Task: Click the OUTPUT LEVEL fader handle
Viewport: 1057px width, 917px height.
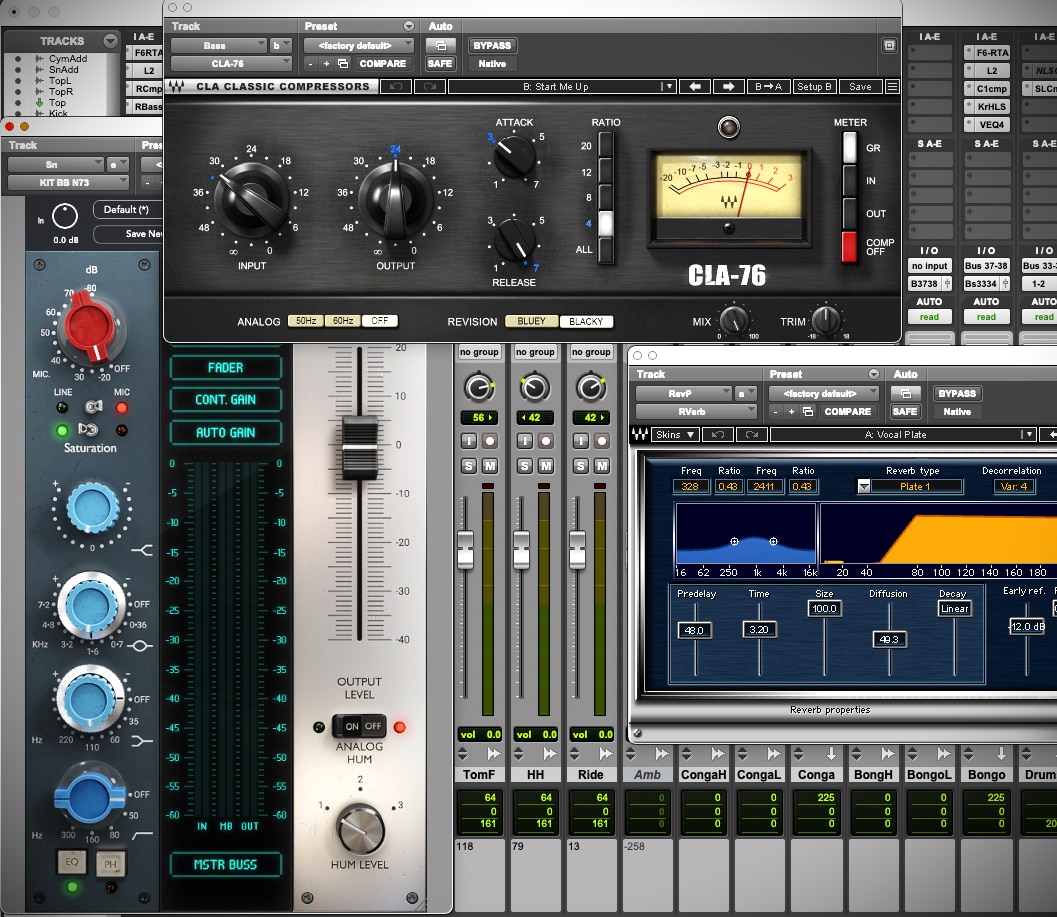Action: [360, 447]
